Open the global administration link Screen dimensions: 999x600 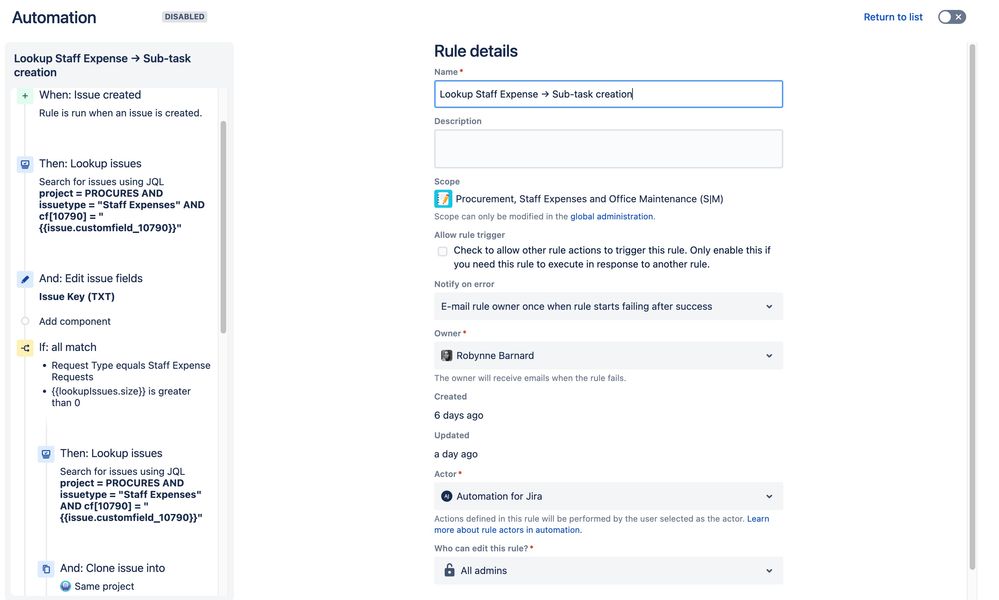tap(611, 217)
